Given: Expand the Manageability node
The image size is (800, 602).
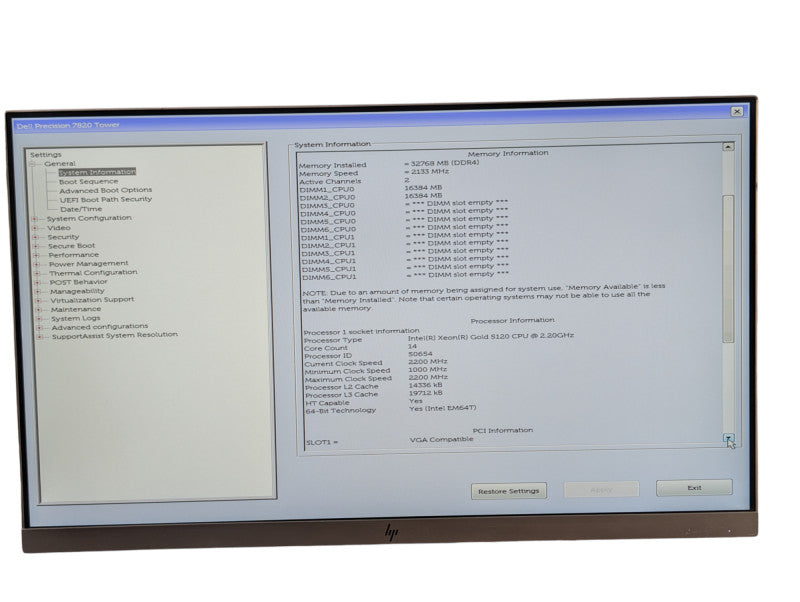Looking at the screenshot, I should click(38, 292).
